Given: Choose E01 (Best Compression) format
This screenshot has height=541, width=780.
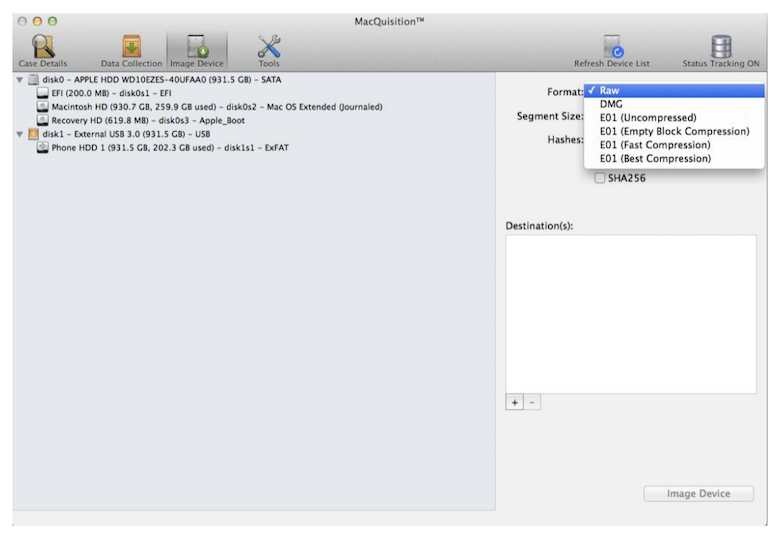Looking at the screenshot, I should click(674, 159).
